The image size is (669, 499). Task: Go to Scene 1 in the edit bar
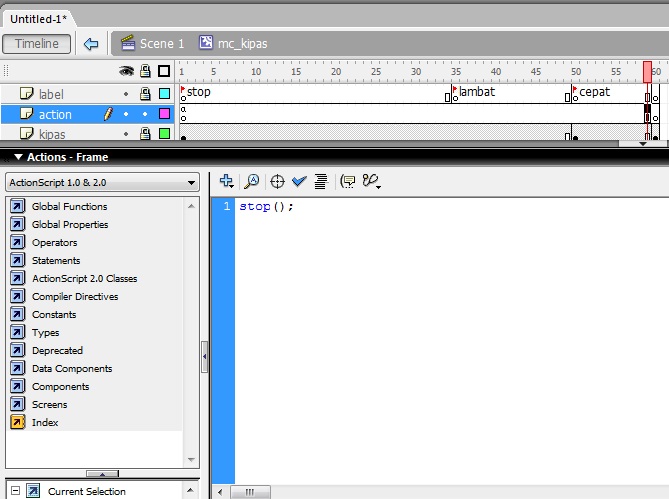tap(162, 44)
